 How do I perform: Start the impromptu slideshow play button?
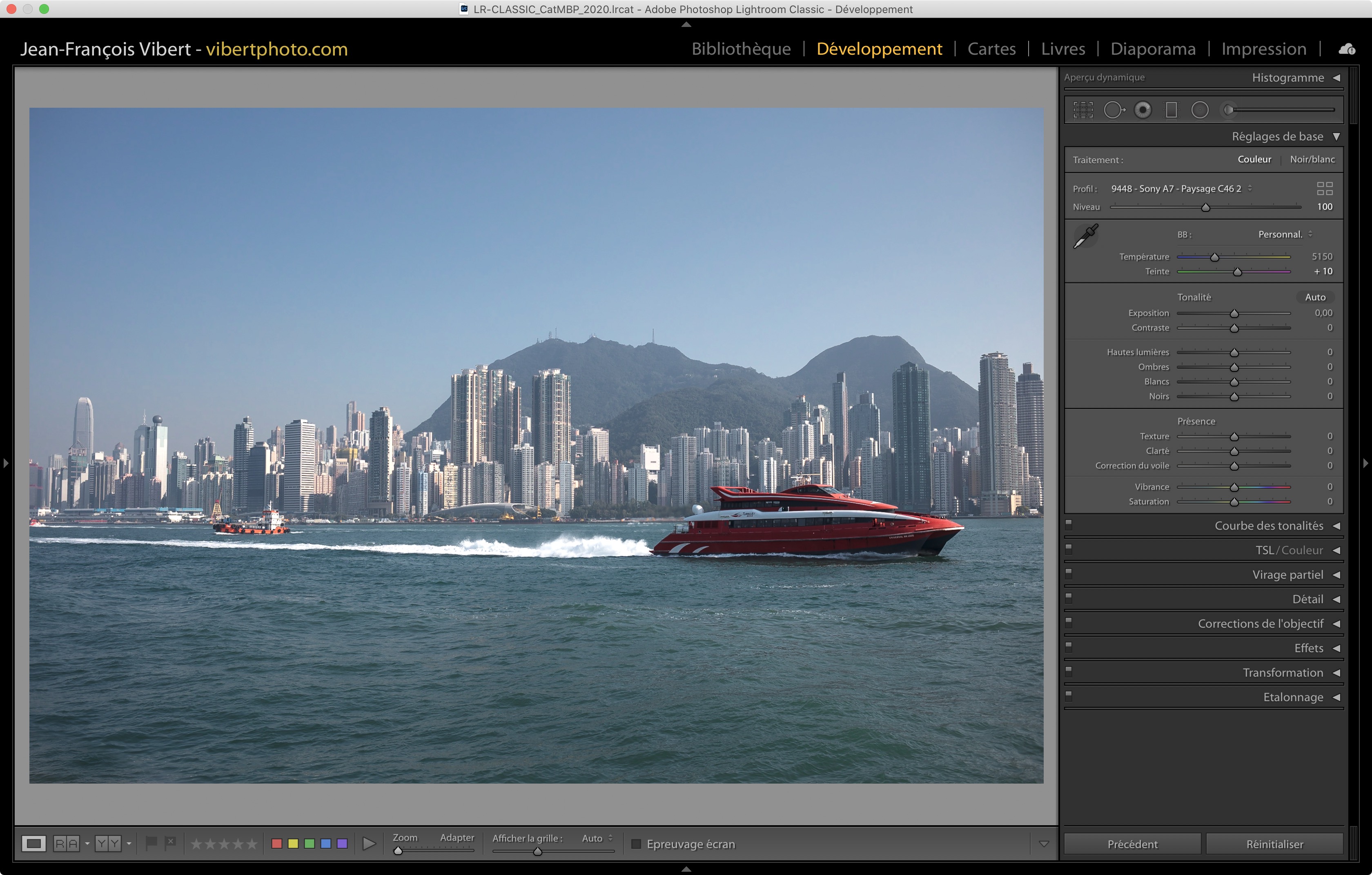[369, 843]
